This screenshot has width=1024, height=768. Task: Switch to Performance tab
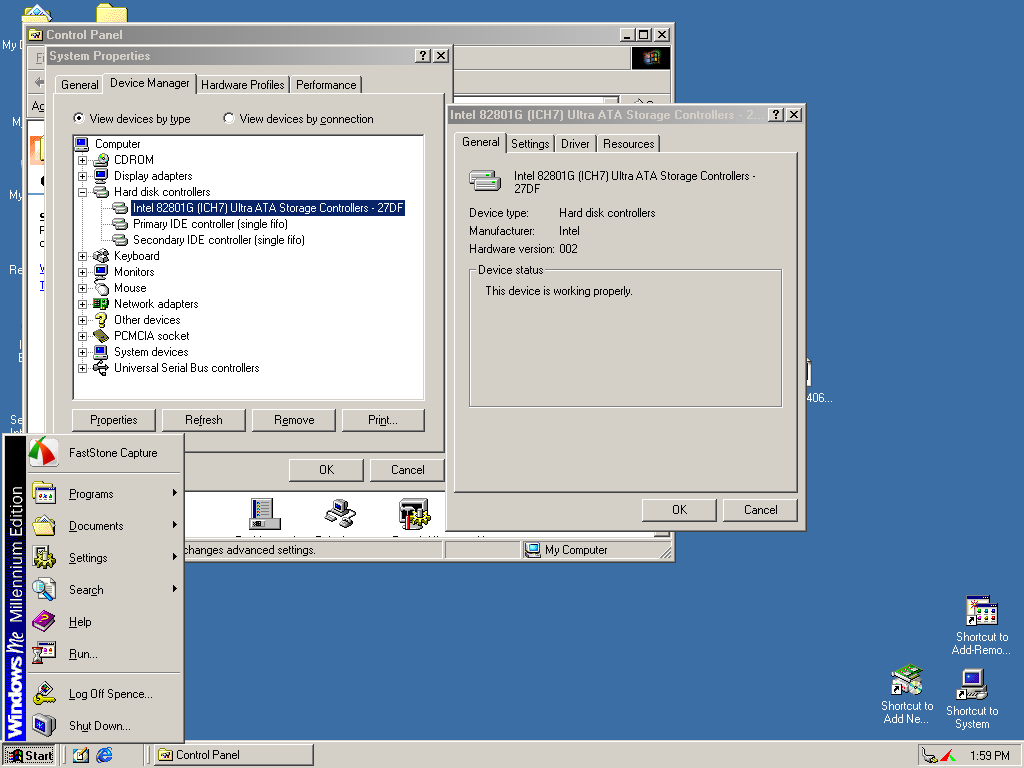[x=326, y=85]
